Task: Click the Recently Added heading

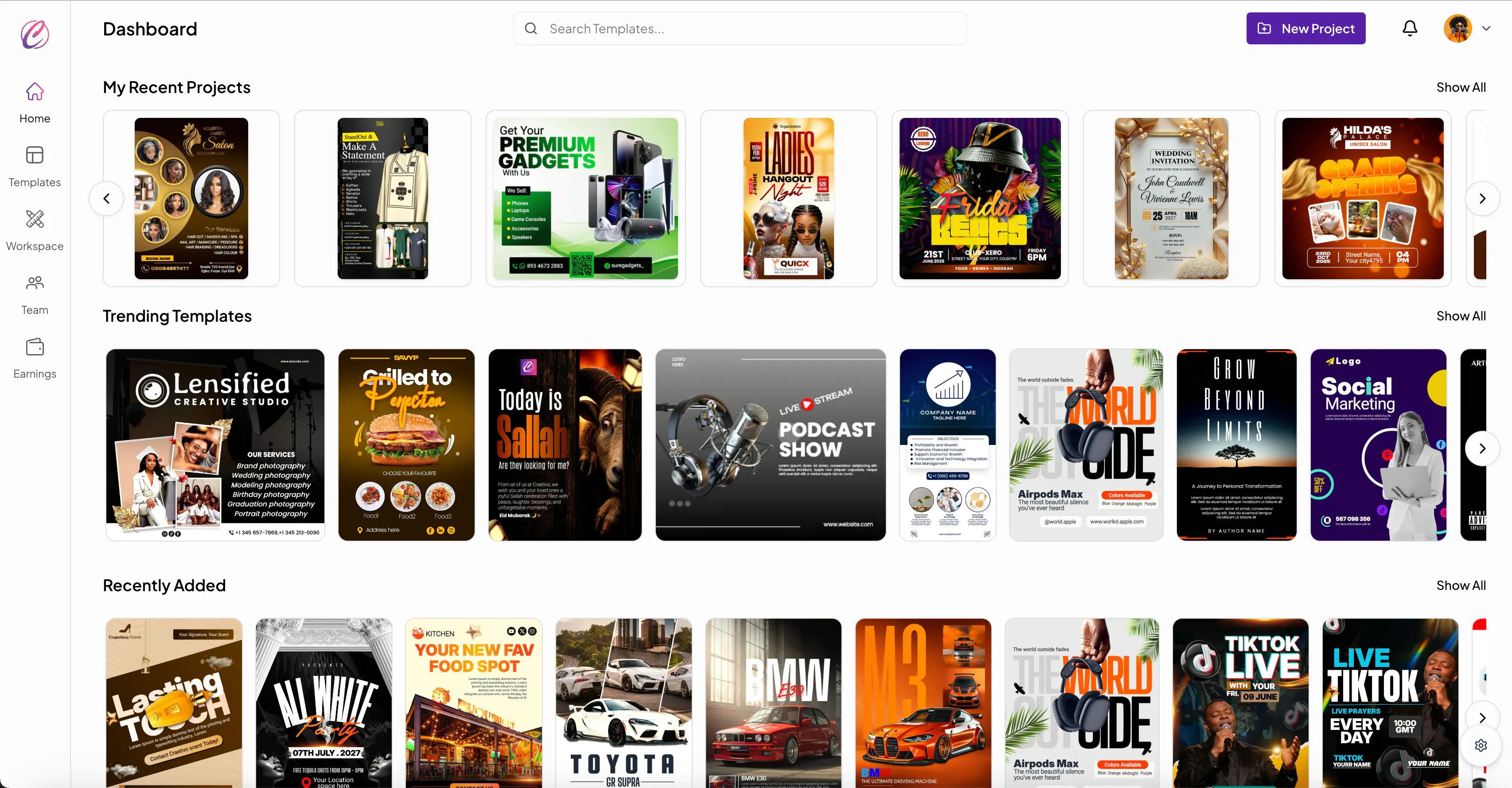Action: click(164, 585)
